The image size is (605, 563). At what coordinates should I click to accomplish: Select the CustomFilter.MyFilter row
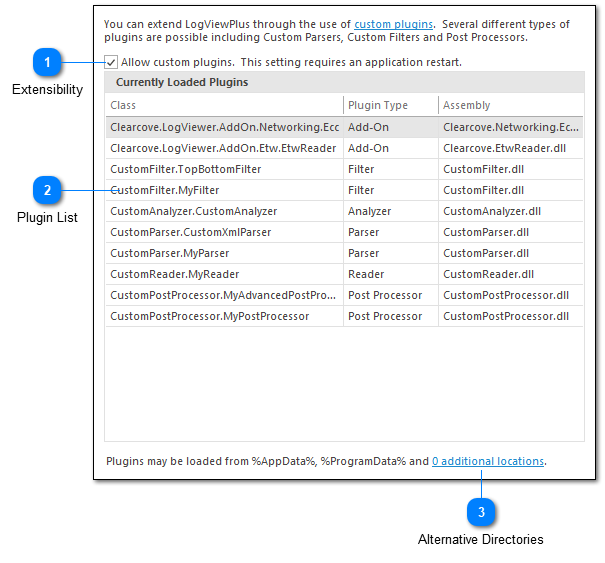pos(344,190)
